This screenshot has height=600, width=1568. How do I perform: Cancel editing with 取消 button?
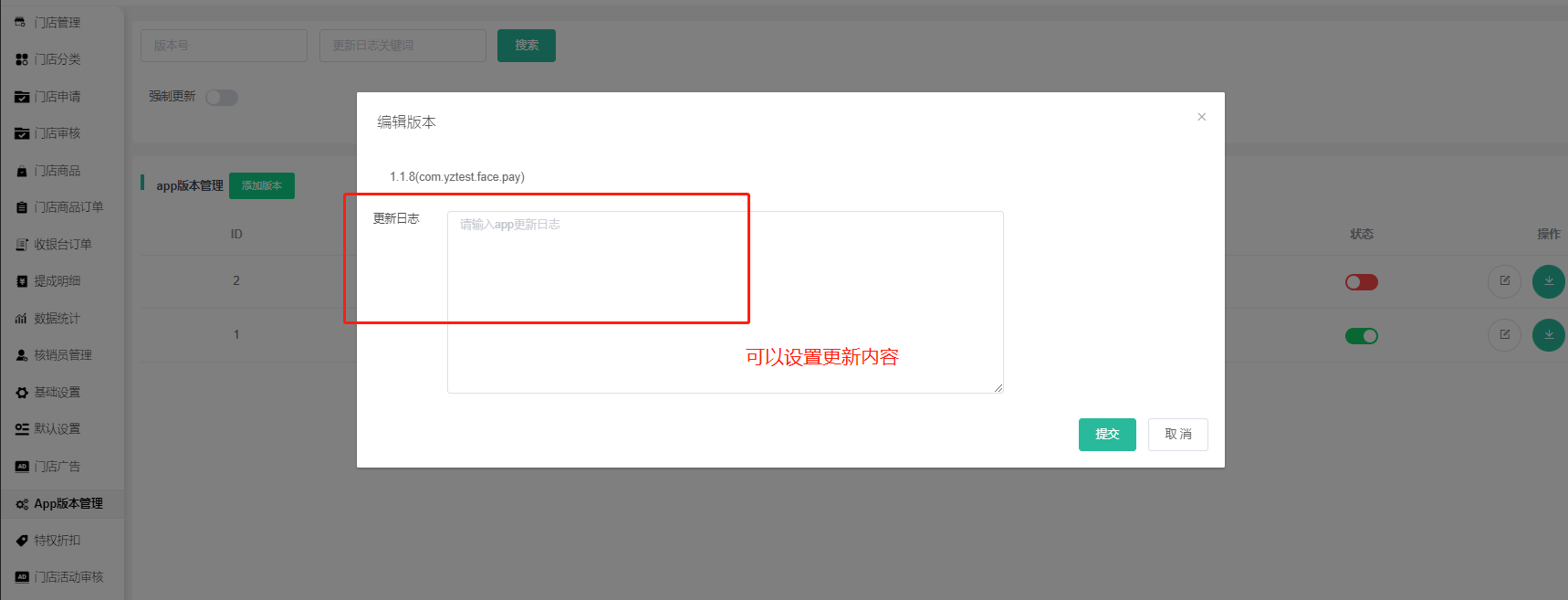click(x=1178, y=435)
